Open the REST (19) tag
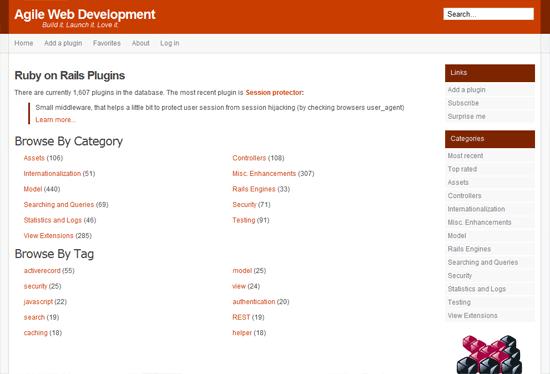 (241, 317)
